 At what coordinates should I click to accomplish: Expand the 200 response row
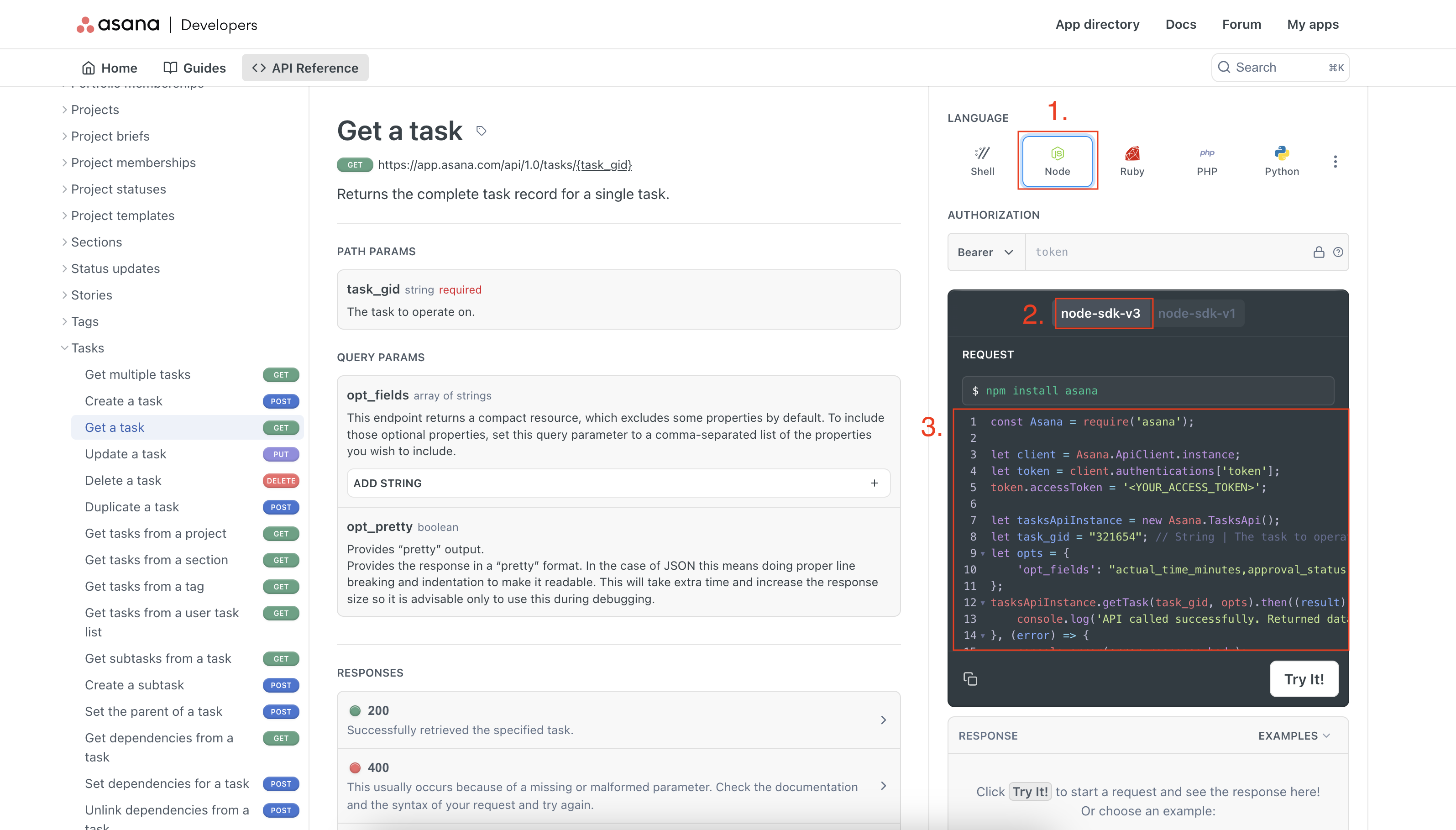tap(618, 720)
